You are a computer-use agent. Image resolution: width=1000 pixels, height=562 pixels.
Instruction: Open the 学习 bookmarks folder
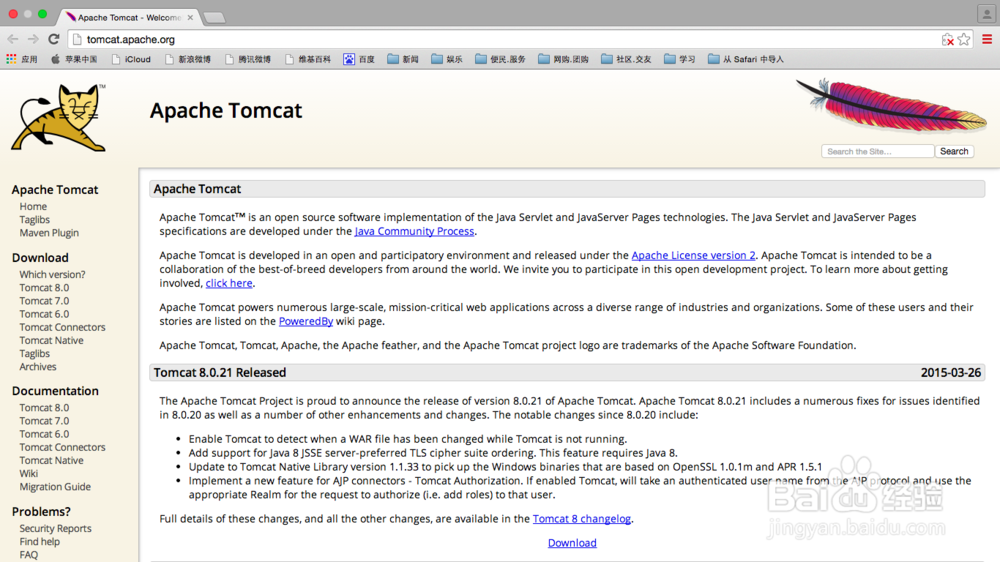[680, 59]
